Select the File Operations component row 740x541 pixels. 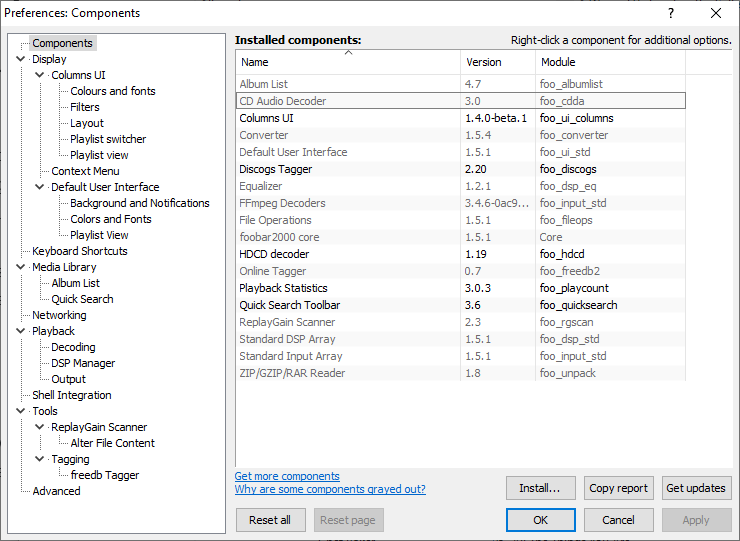pos(461,220)
